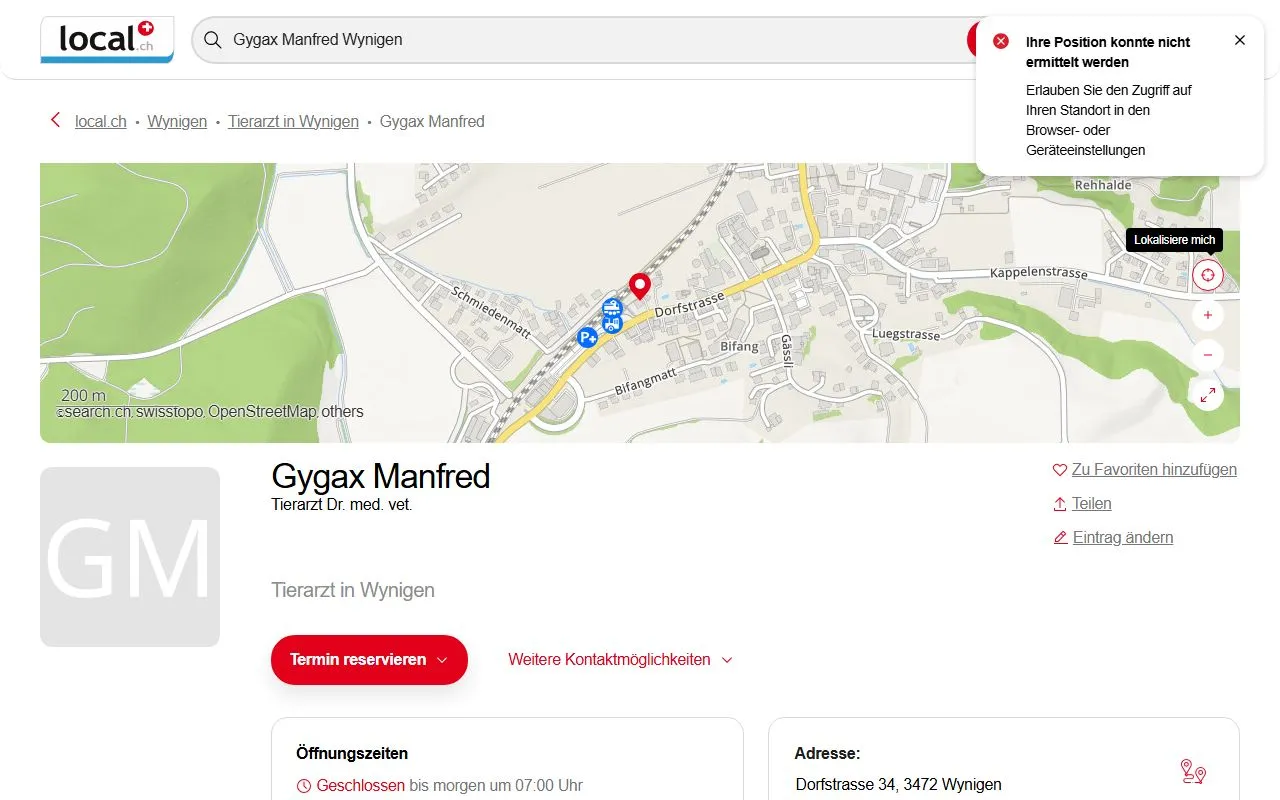1280x800 pixels.
Task: Open the Wynigen breadcrumb entry
Action: [176, 121]
